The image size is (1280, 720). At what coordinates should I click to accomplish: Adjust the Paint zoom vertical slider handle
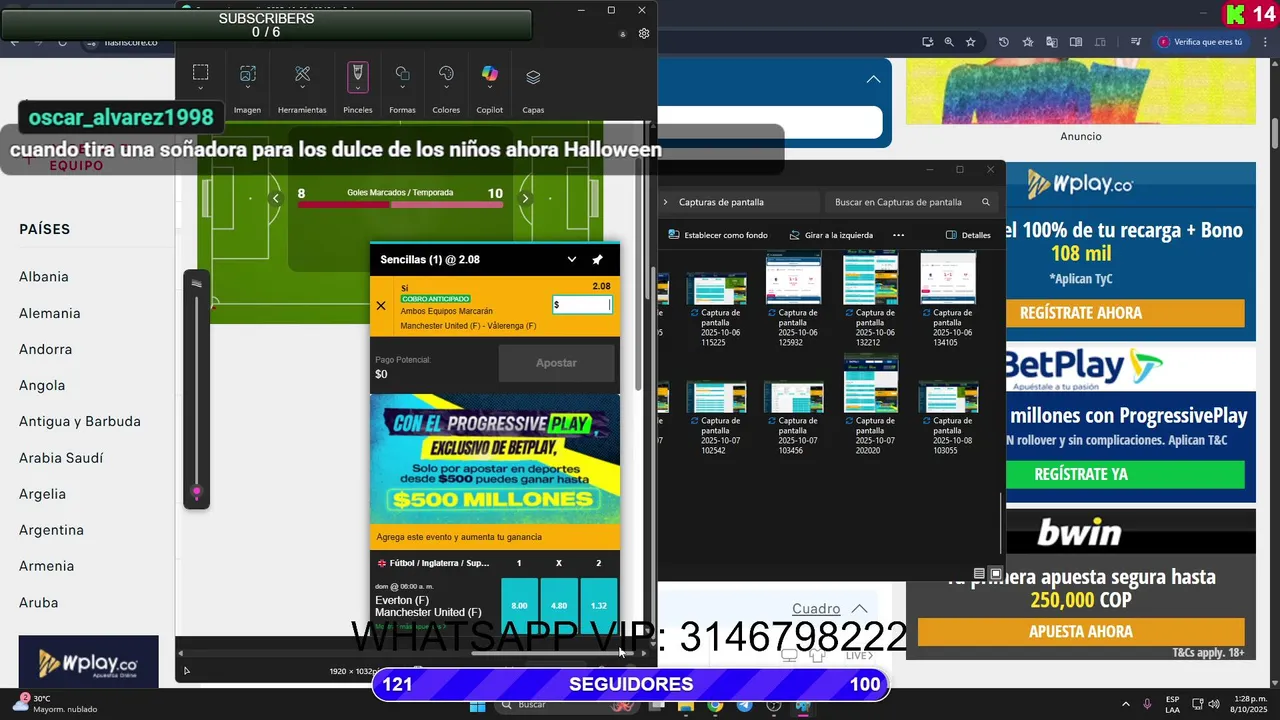click(197, 492)
